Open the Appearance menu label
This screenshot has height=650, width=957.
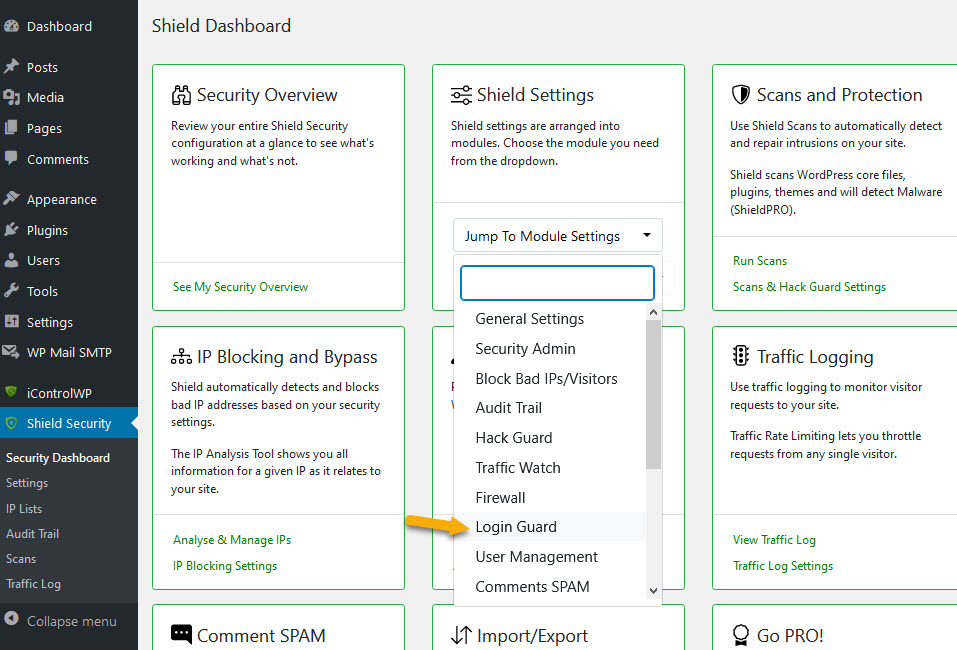[x=62, y=199]
